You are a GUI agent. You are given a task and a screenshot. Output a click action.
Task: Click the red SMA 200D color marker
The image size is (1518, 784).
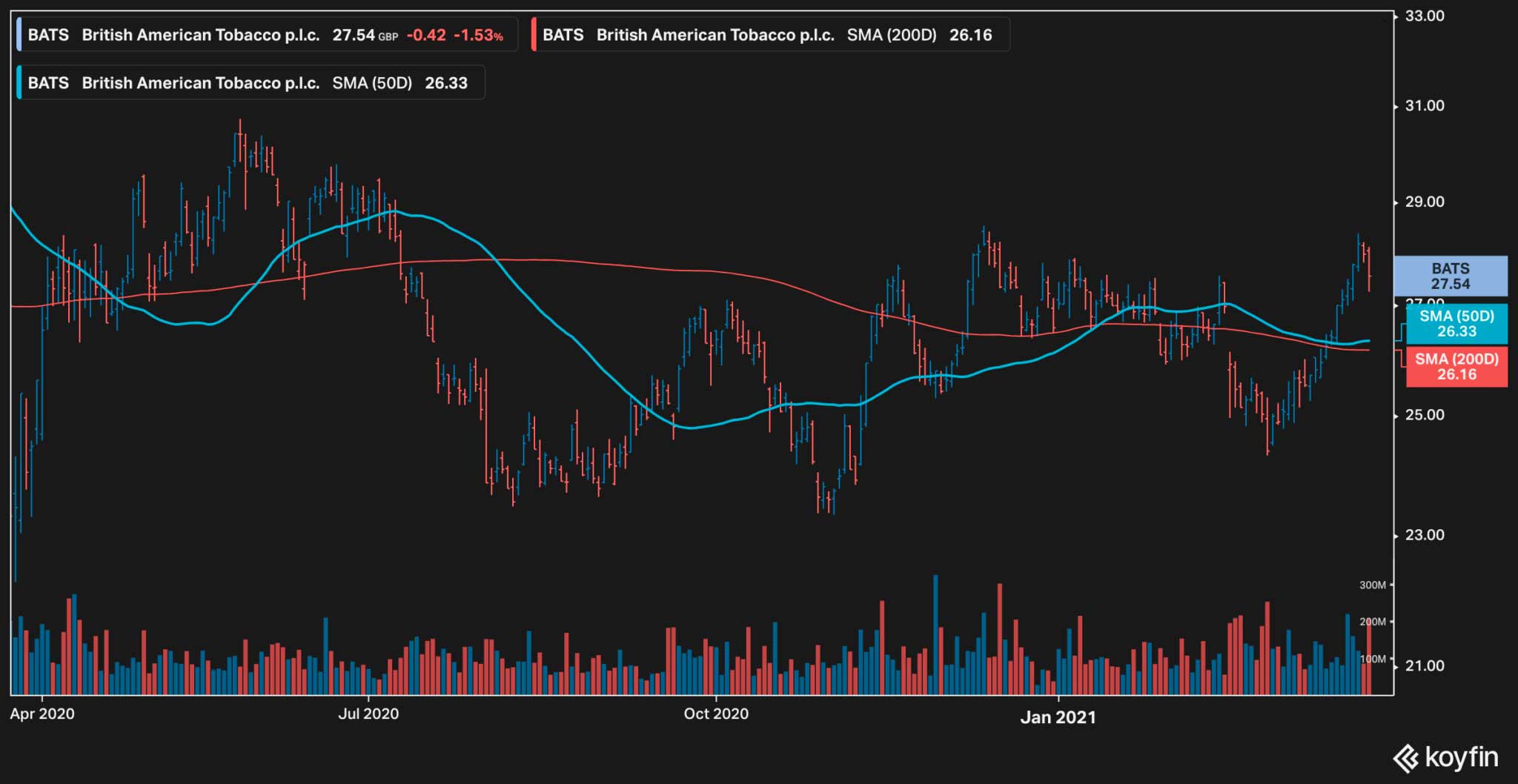point(534,35)
